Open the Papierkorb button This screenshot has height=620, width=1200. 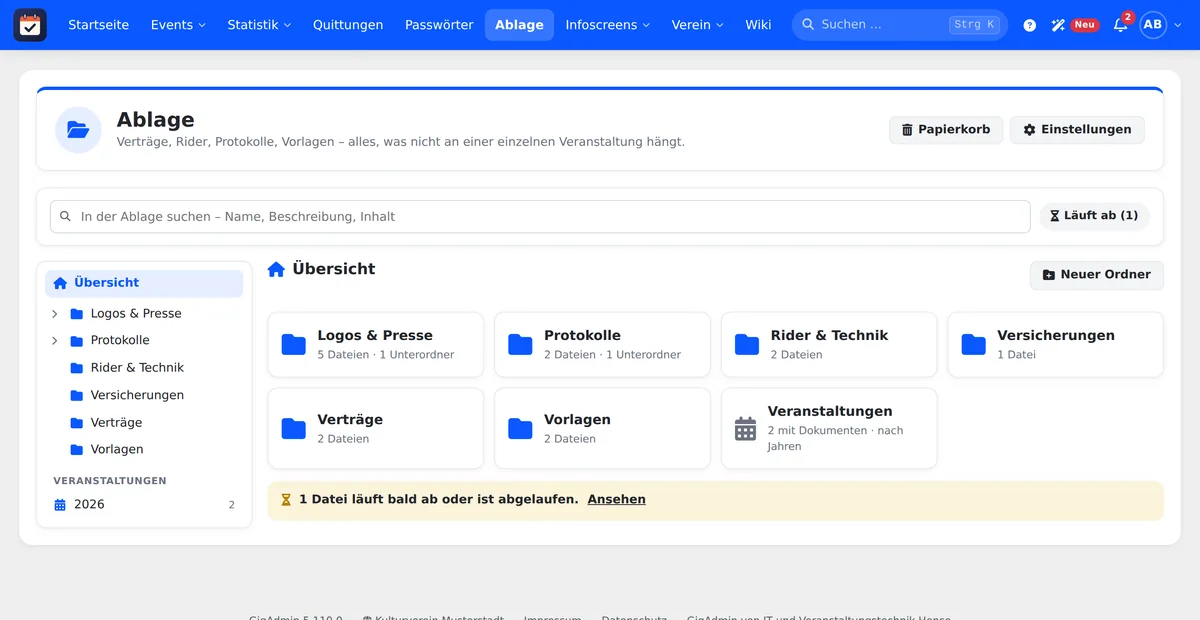coord(946,130)
